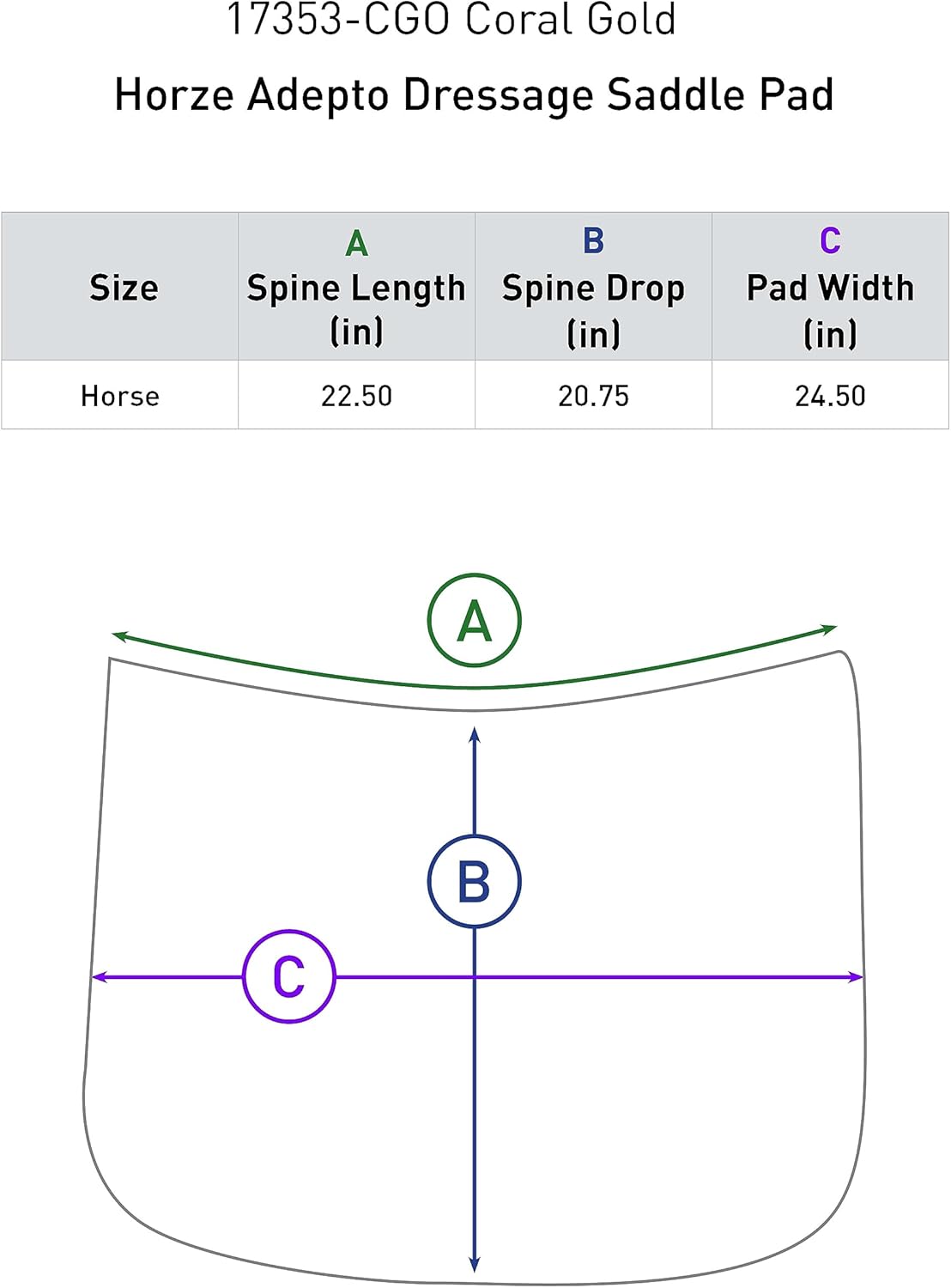The width and height of the screenshot is (951, 1288).
Task: Click the Horze Adepto Dressage Saddle Pad title
Action: (x=474, y=94)
